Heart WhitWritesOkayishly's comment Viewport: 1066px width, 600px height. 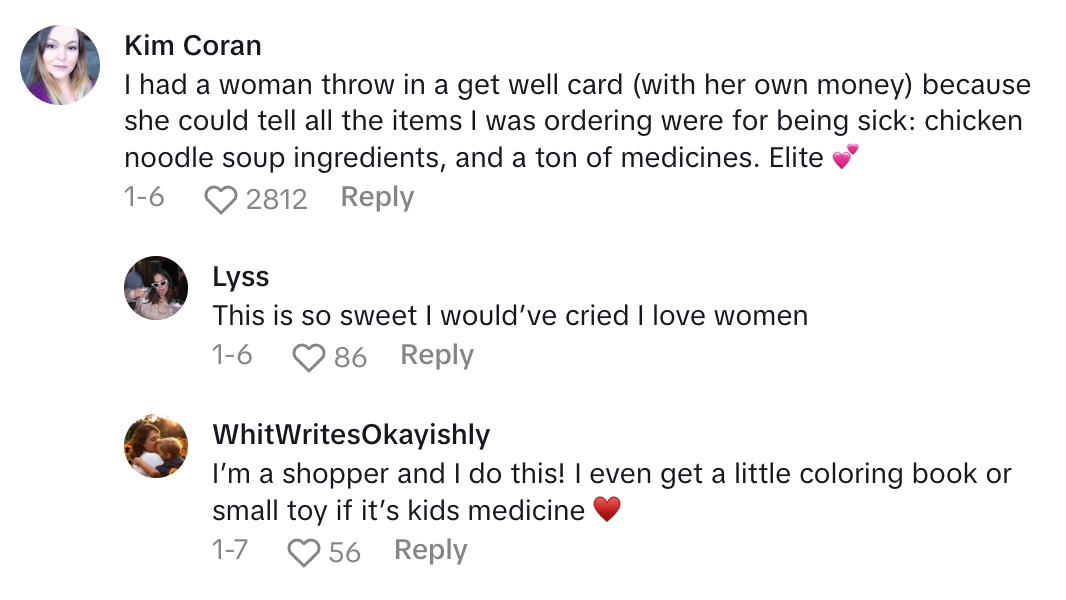click(302, 552)
